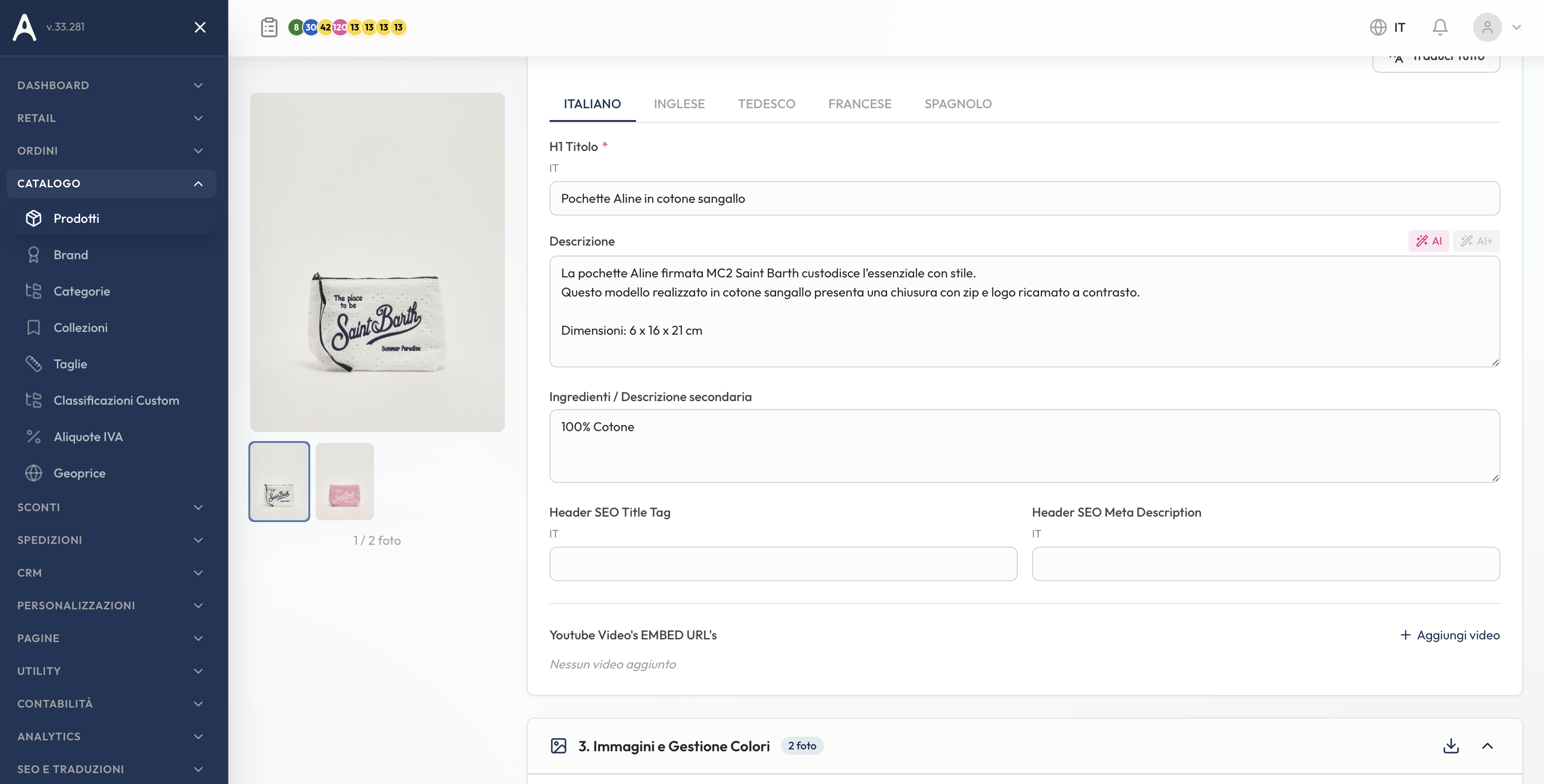Expand the ORDINI sidebar section

[111, 151]
